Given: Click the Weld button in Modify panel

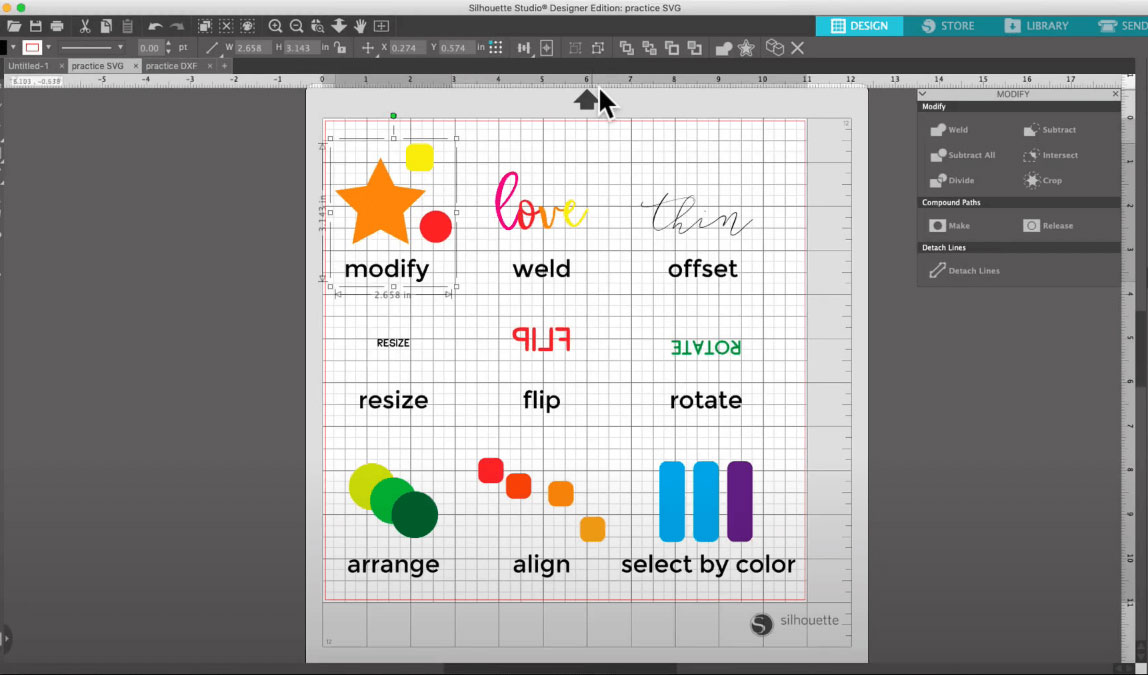Looking at the screenshot, I should [x=949, y=130].
